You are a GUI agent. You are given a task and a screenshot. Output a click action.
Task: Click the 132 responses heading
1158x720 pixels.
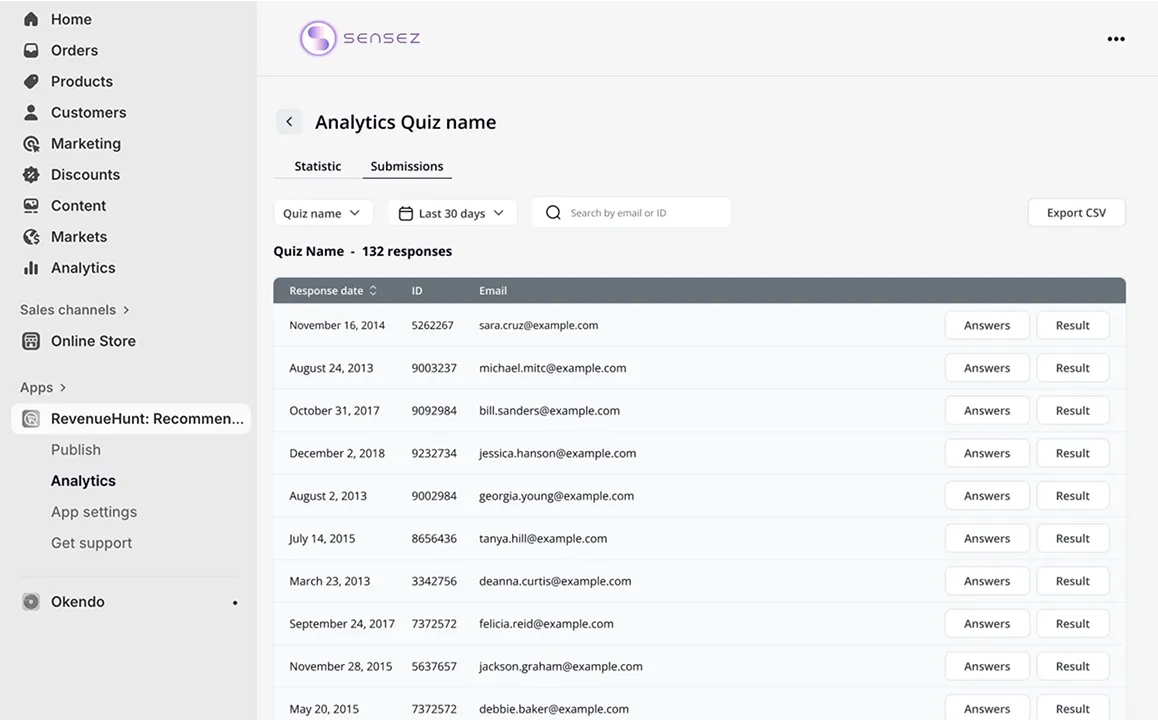[407, 251]
